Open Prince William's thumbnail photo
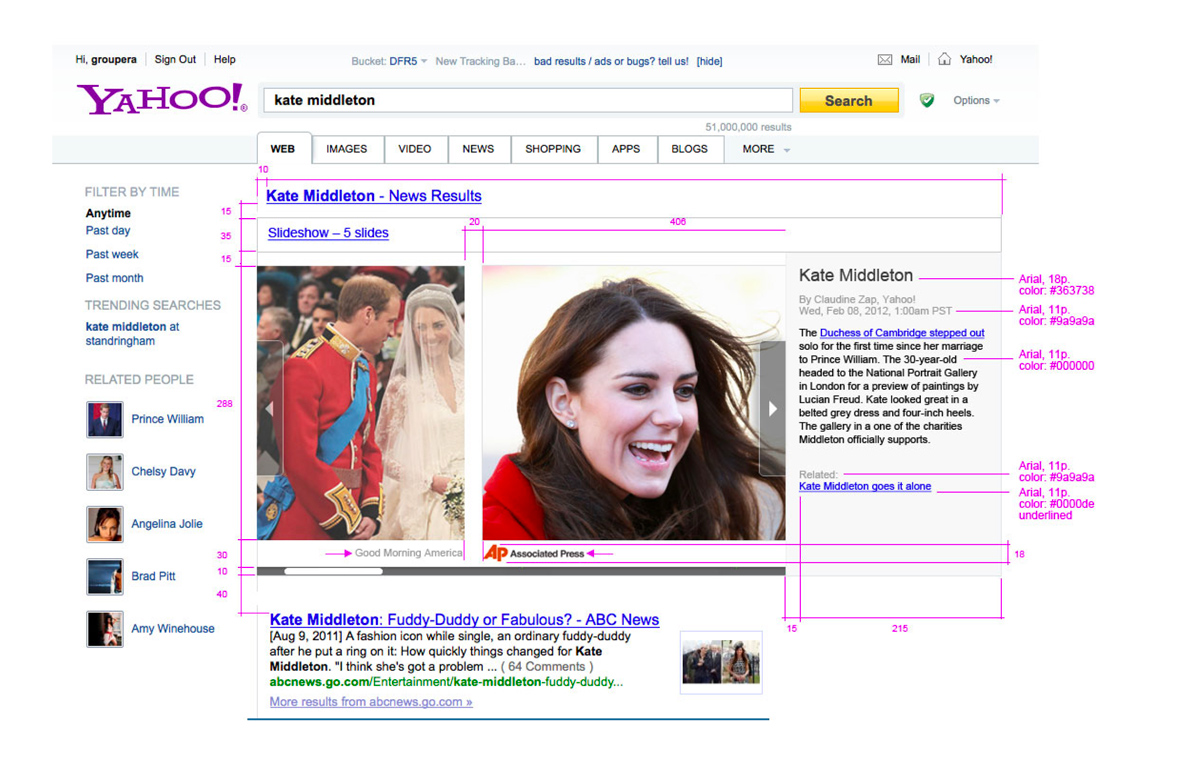This screenshot has height=780, width=1200. click(105, 420)
